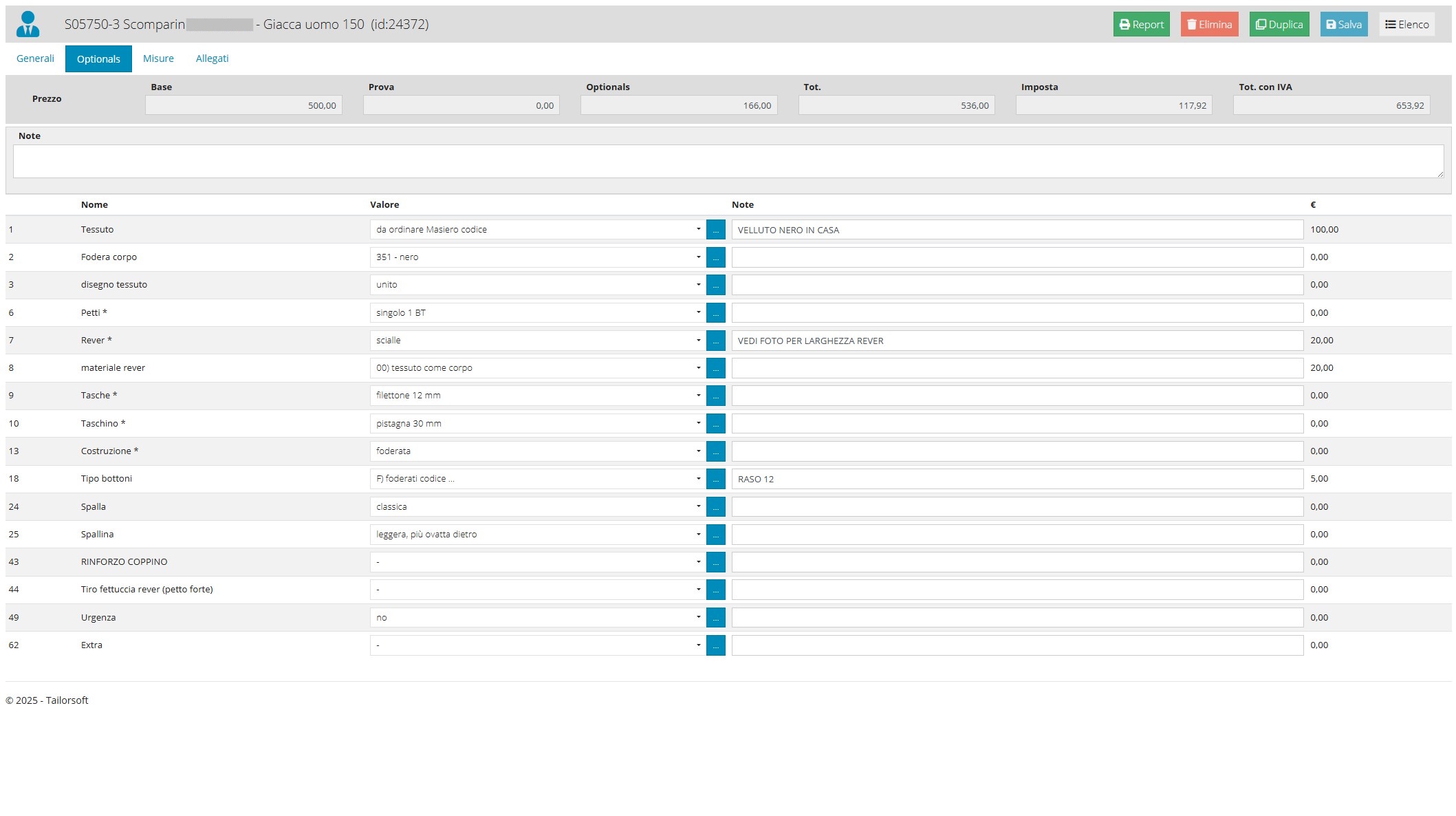Open the Costruzione dropdown showing foderata

tap(536, 451)
